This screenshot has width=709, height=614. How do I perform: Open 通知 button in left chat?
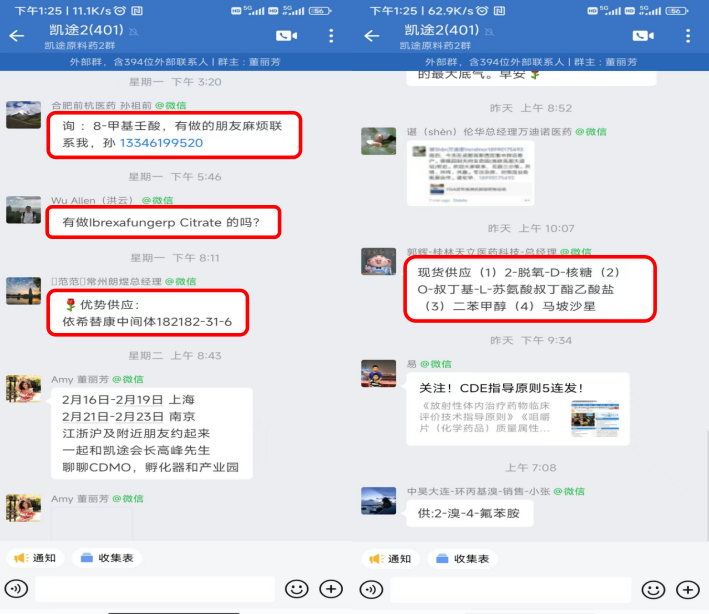point(35,558)
